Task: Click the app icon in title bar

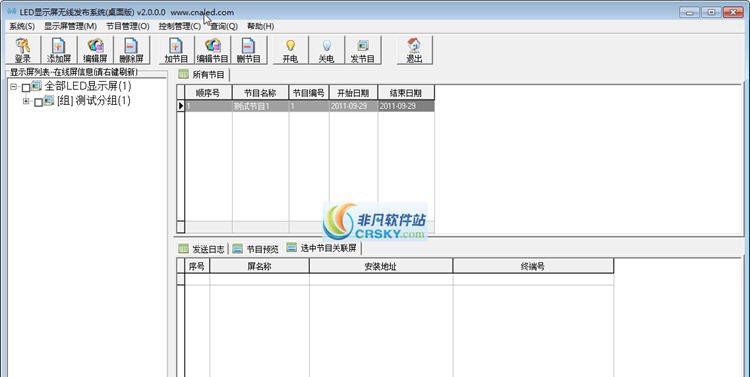Action: (x=11, y=11)
